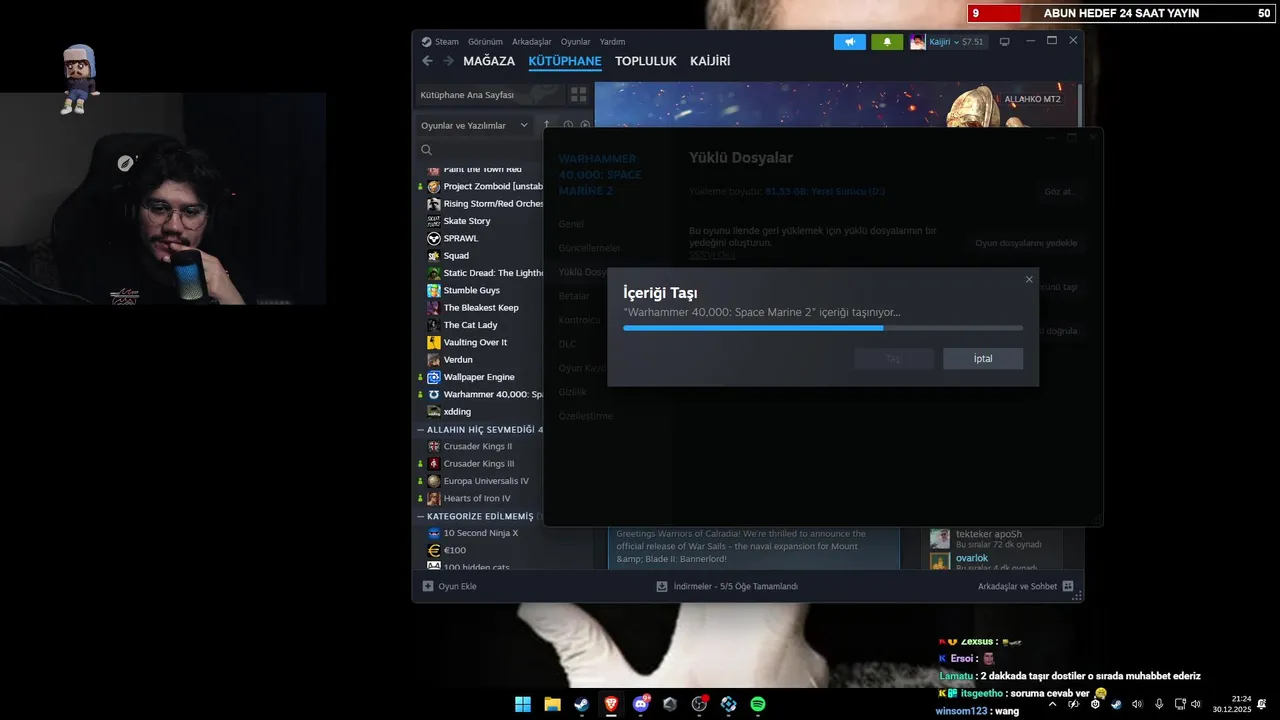The height and width of the screenshot is (720, 1280).
Task: Open the TOPLULUK tab
Action: coord(646,61)
